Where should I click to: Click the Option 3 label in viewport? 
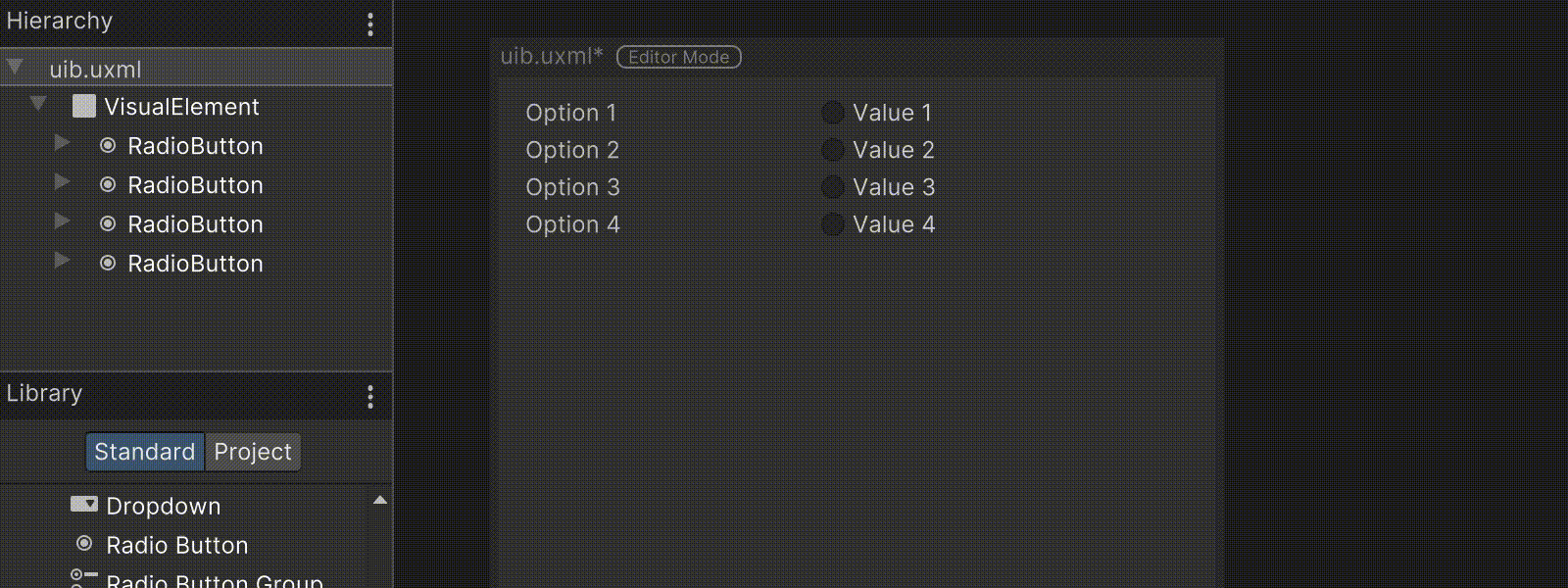click(x=572, y=187)
